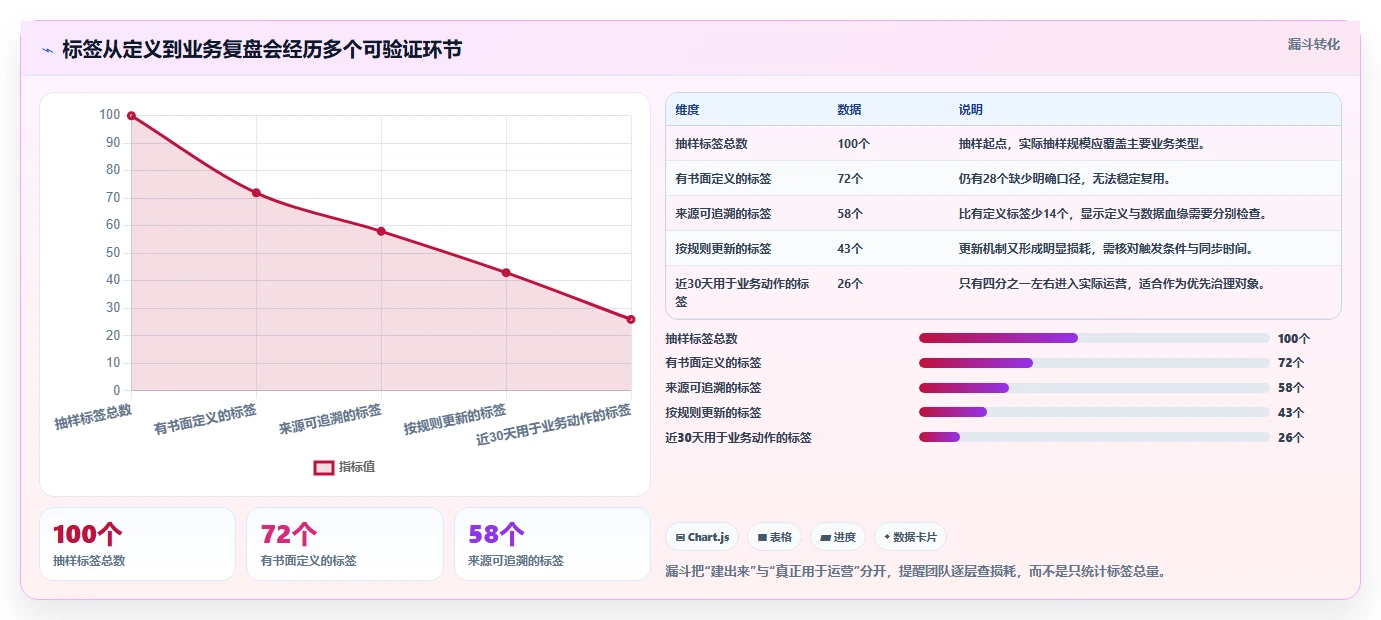Click the chart data point at 100
1381x620 pixels.
[x=131, y=116]
